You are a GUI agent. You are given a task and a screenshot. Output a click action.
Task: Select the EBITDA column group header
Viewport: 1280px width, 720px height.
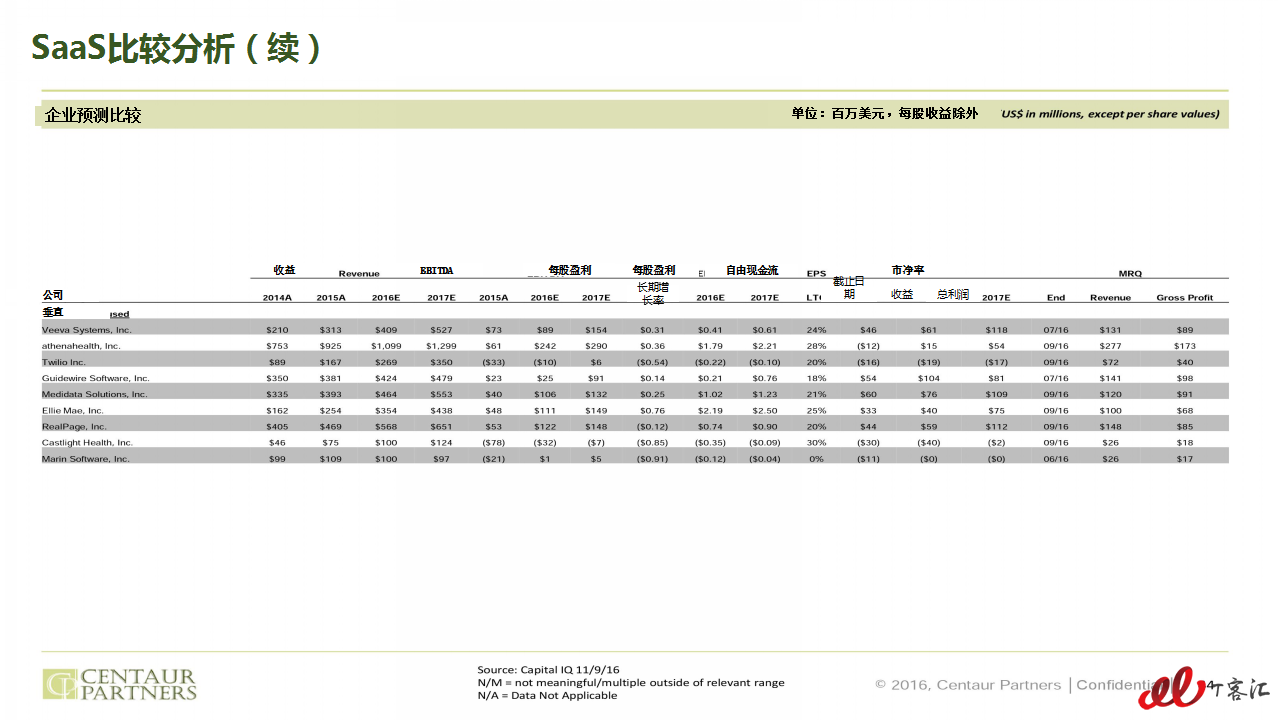(437, 270)
